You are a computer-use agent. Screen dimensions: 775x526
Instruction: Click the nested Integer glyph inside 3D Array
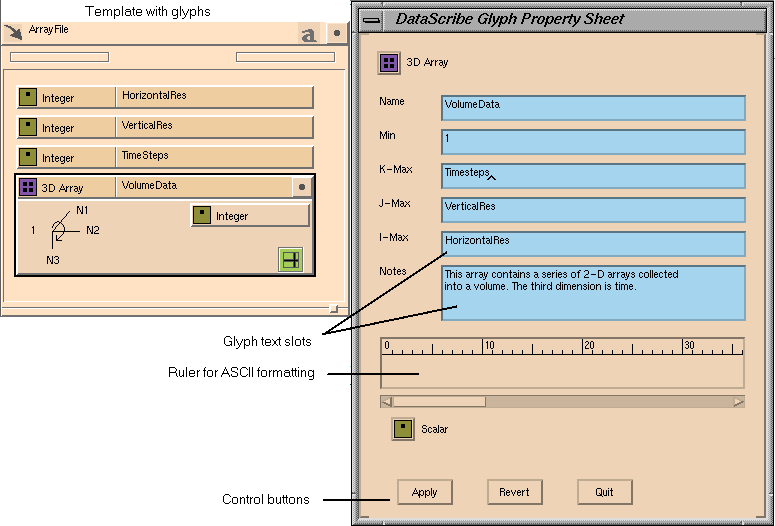[x=249, y=215]
